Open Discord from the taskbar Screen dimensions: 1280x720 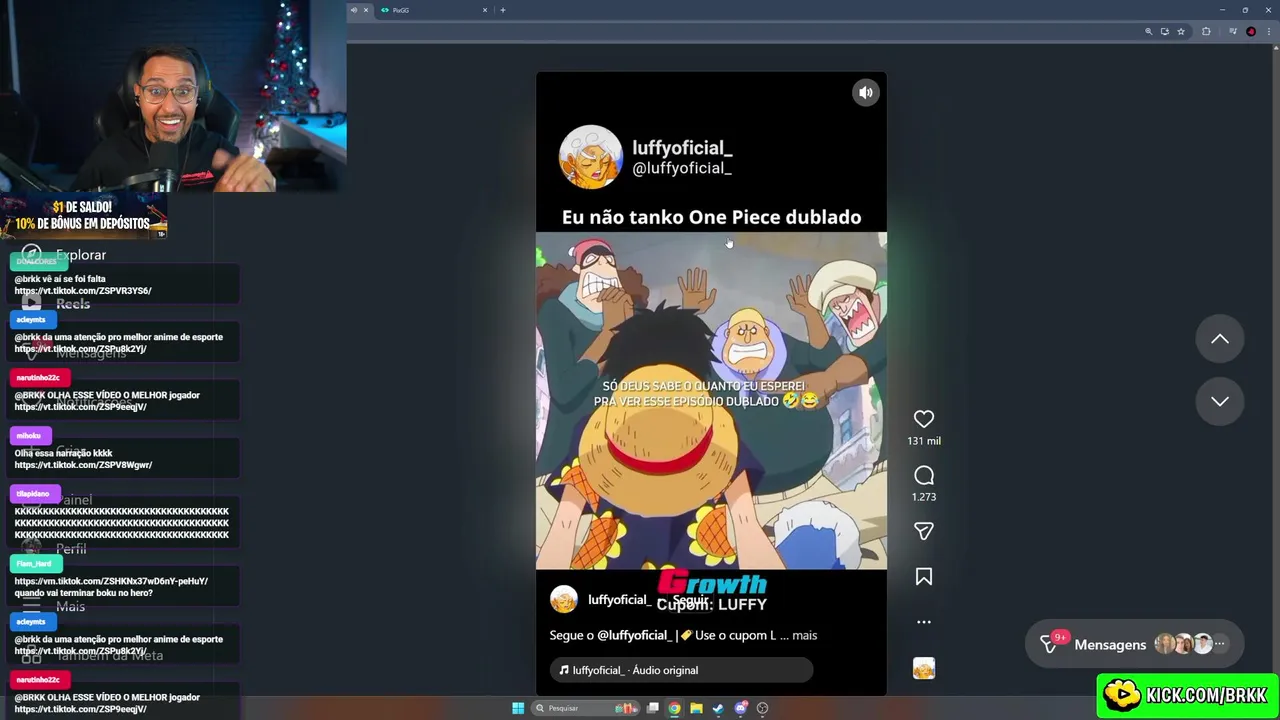coord(740,708)
